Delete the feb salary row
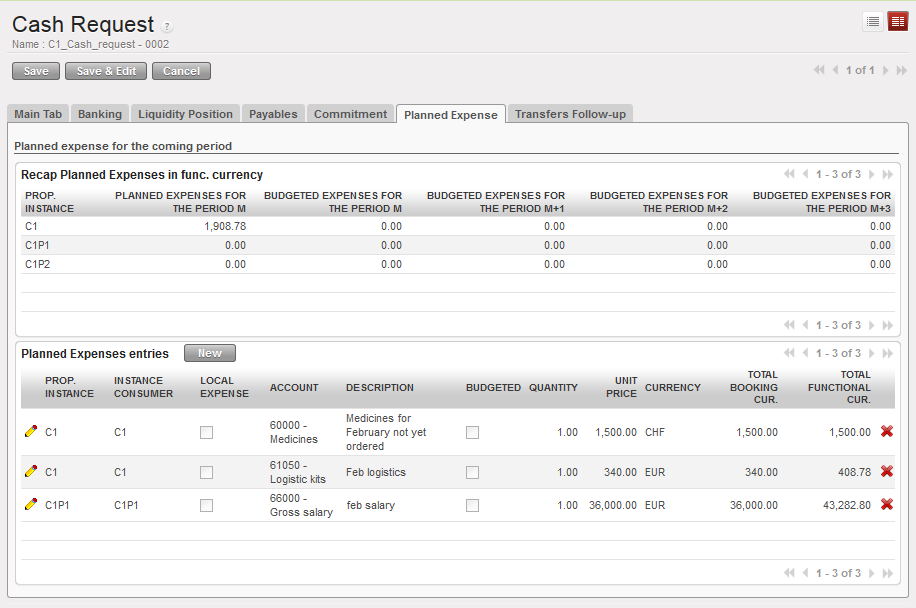This screenshot has width=916, height=608. [886, 505]
